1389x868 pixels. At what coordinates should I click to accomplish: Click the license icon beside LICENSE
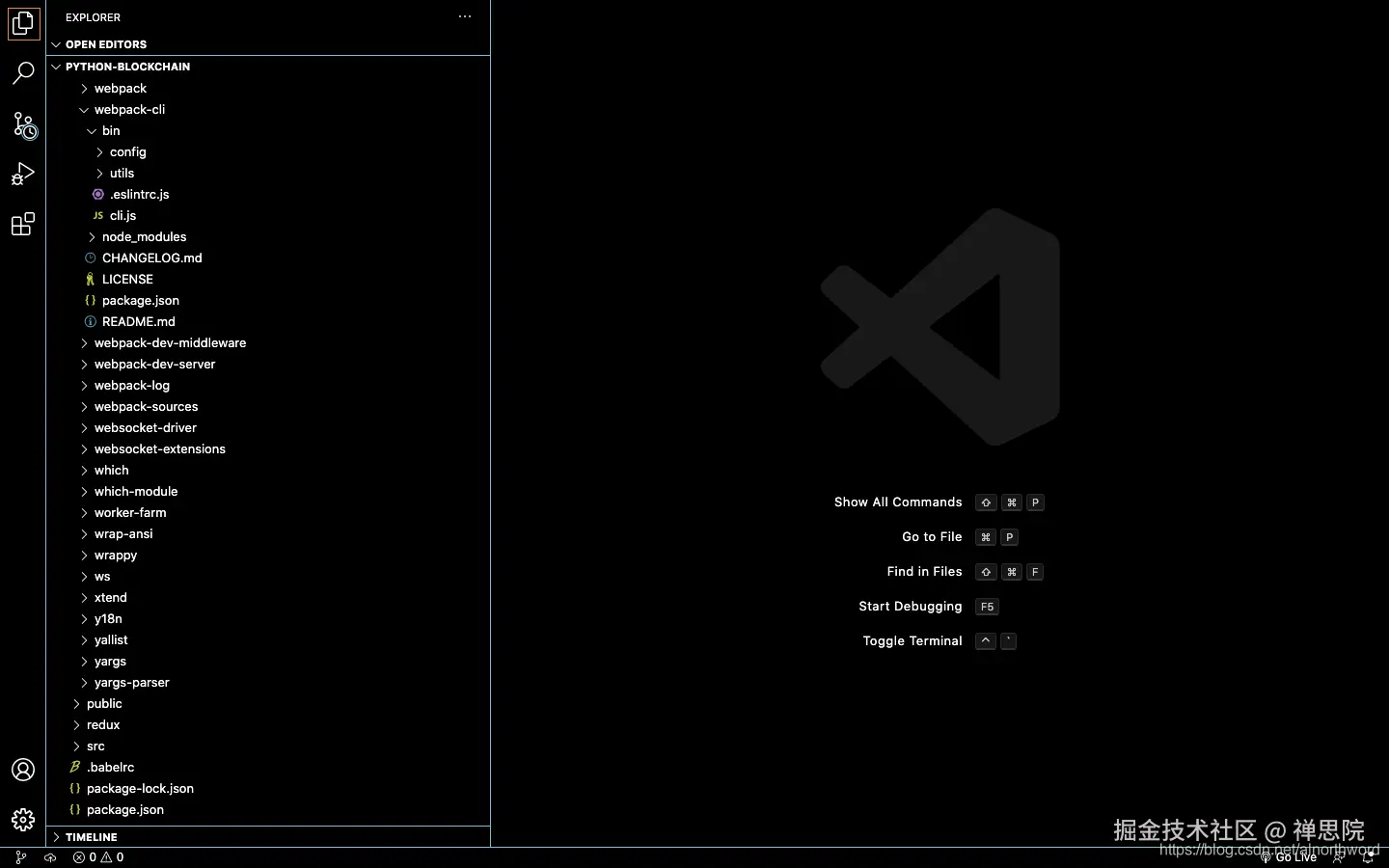90,279
